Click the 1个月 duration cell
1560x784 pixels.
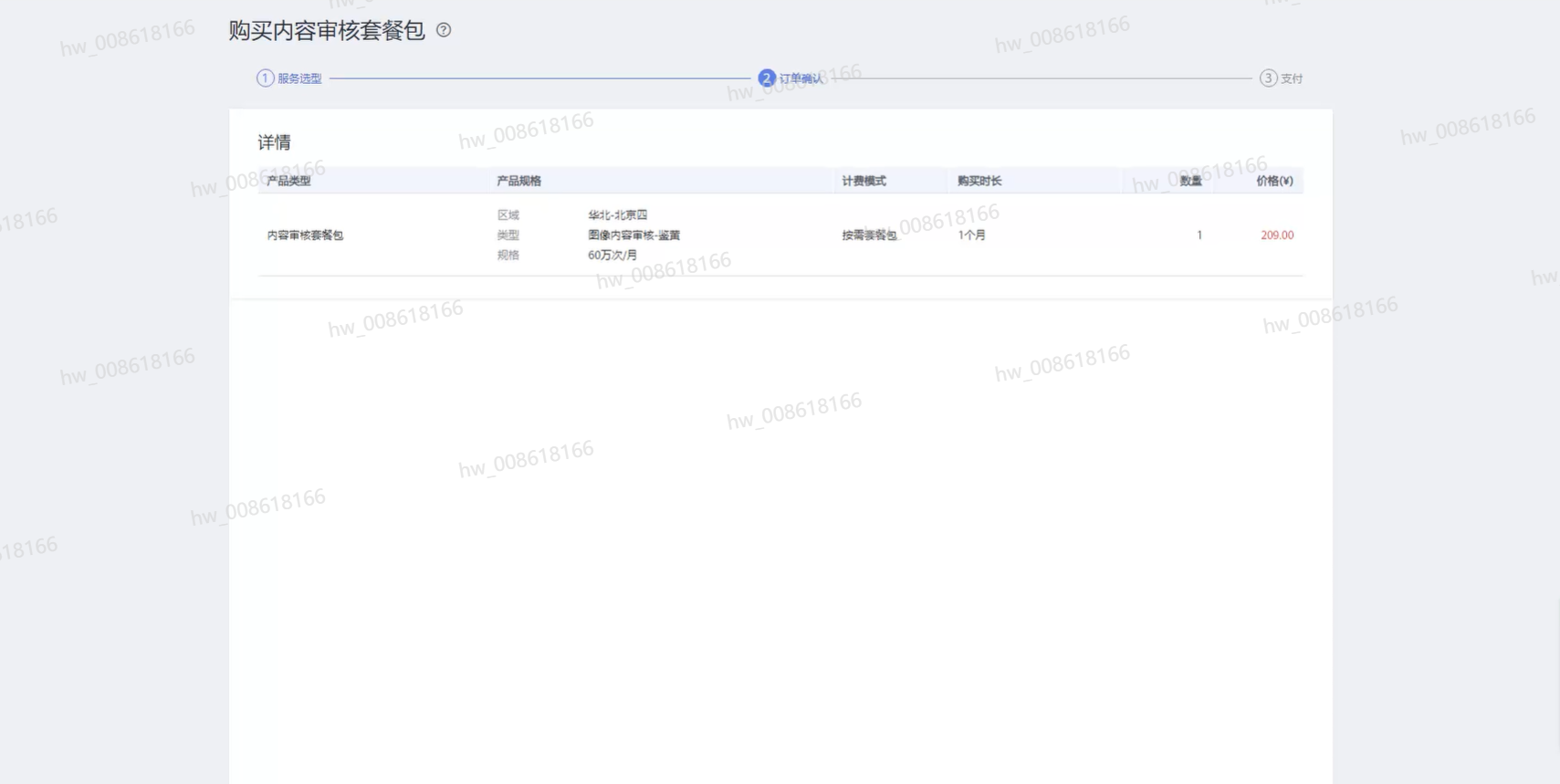point(972,235)
